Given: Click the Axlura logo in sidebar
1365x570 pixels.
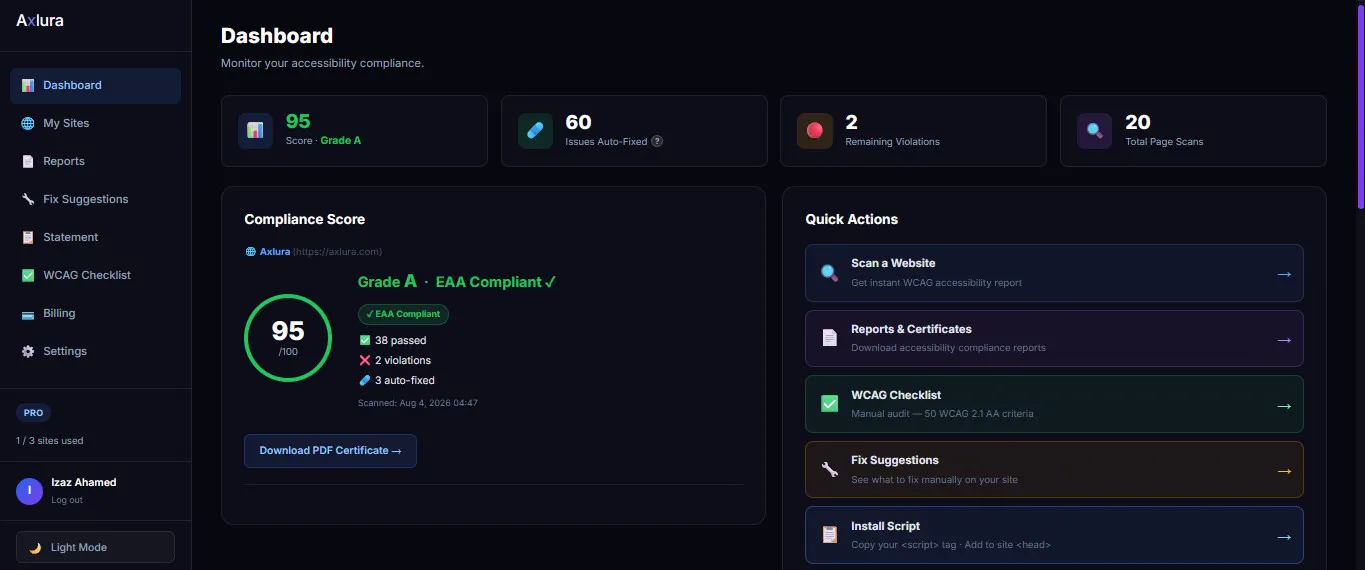Looking at the screenshot, I should coord(40,20).
